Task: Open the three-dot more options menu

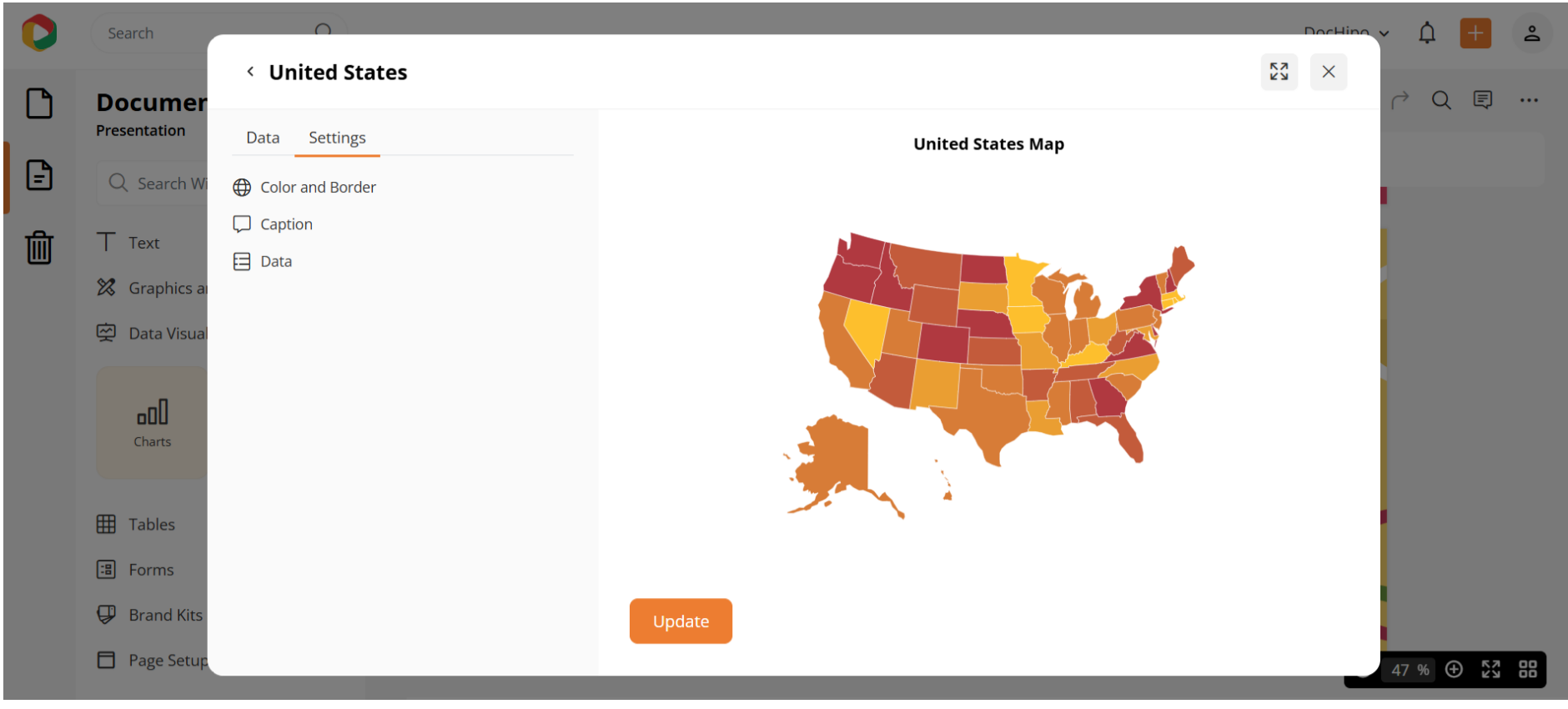Action: (x=1528, y=101)
